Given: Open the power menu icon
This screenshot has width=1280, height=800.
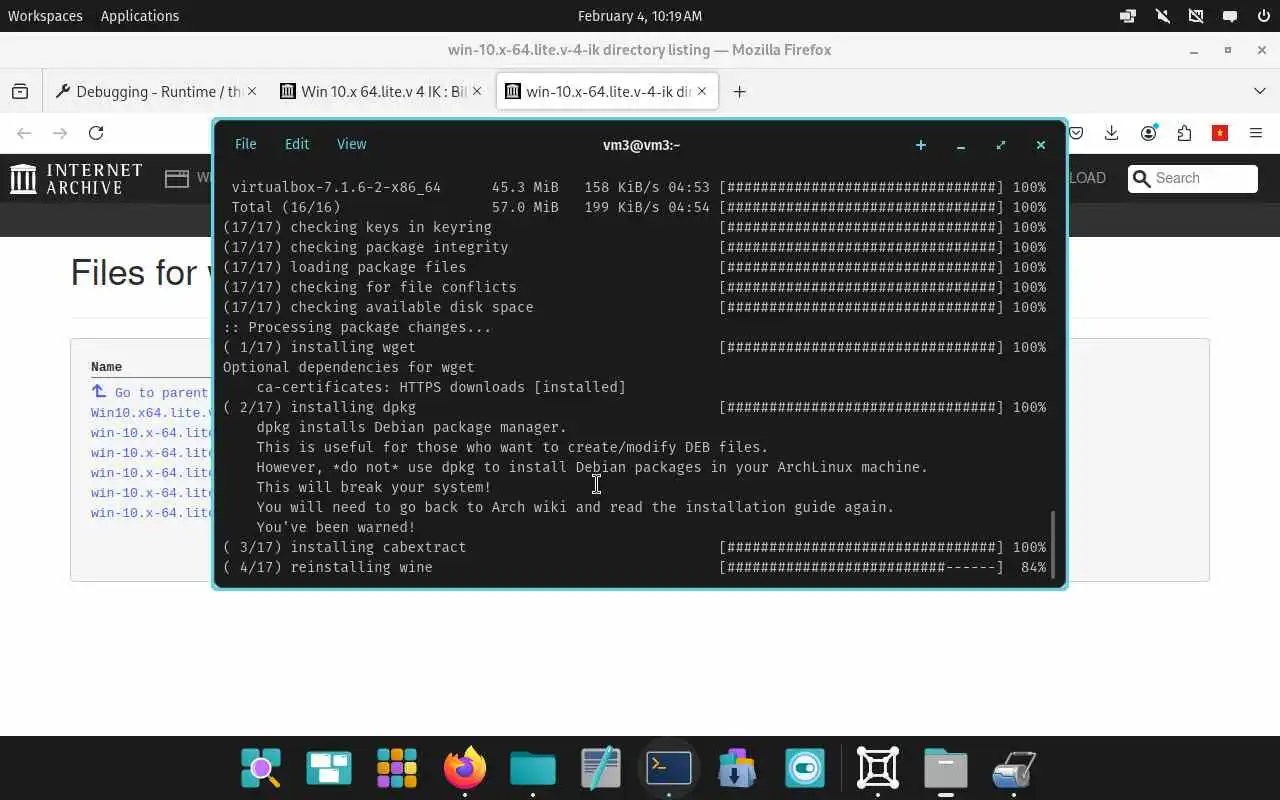Looking at the screenshot, I should (x=1263, y=16).
